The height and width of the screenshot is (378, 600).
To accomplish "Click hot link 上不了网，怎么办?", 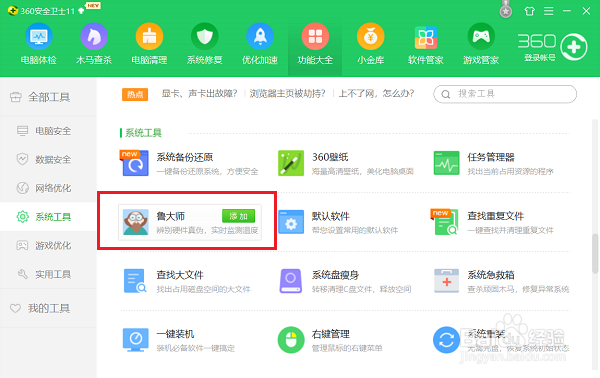I will [x=376, y=94].
